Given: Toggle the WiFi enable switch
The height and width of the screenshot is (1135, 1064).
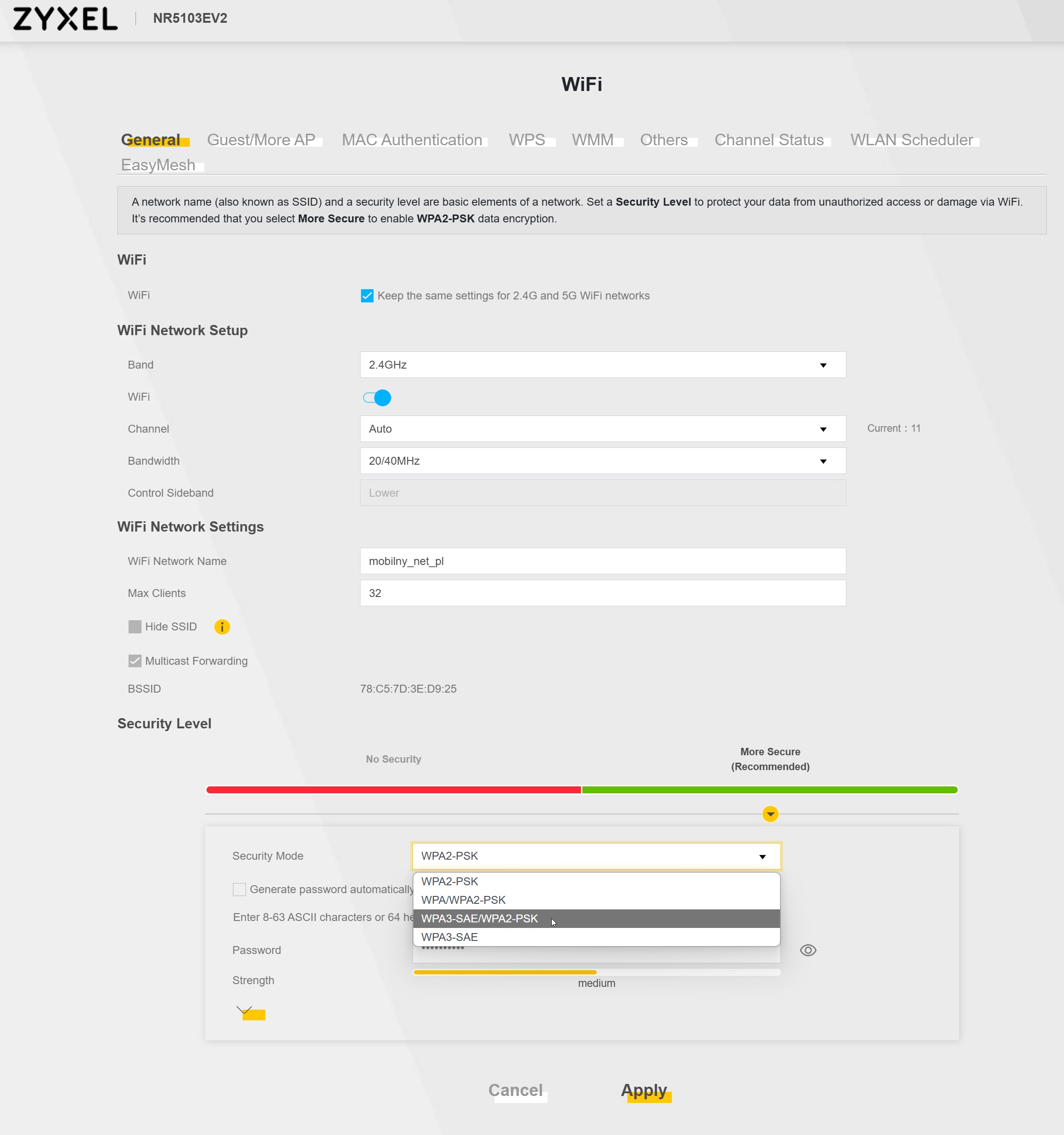Looking at the screenshot, I should [x=377, y=397].
